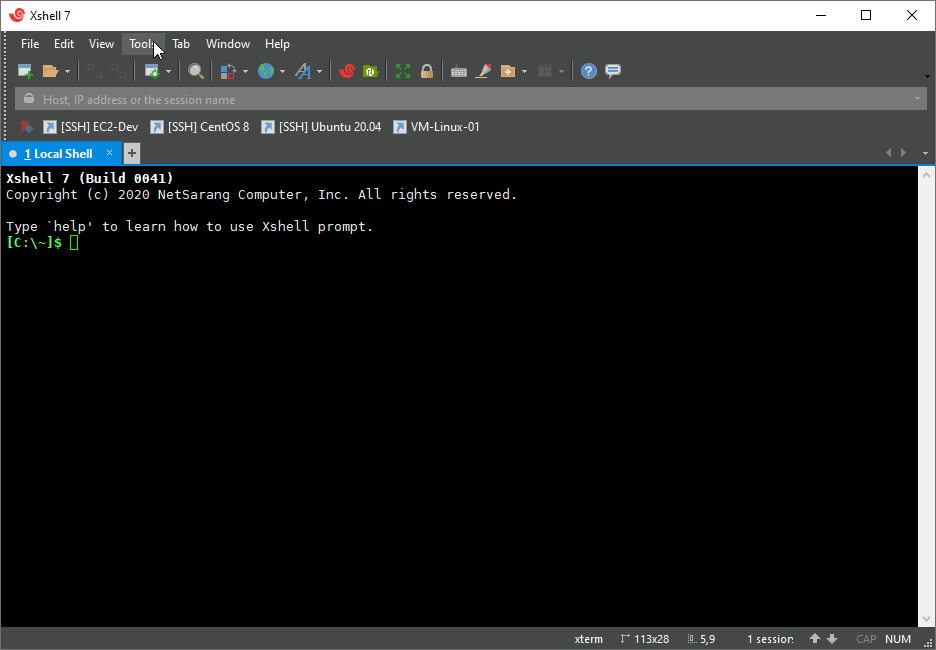This screenshot has height=650, width=936.
Task: Click the red flag add-to-links-bar icon
Action: tap(26, 127)
